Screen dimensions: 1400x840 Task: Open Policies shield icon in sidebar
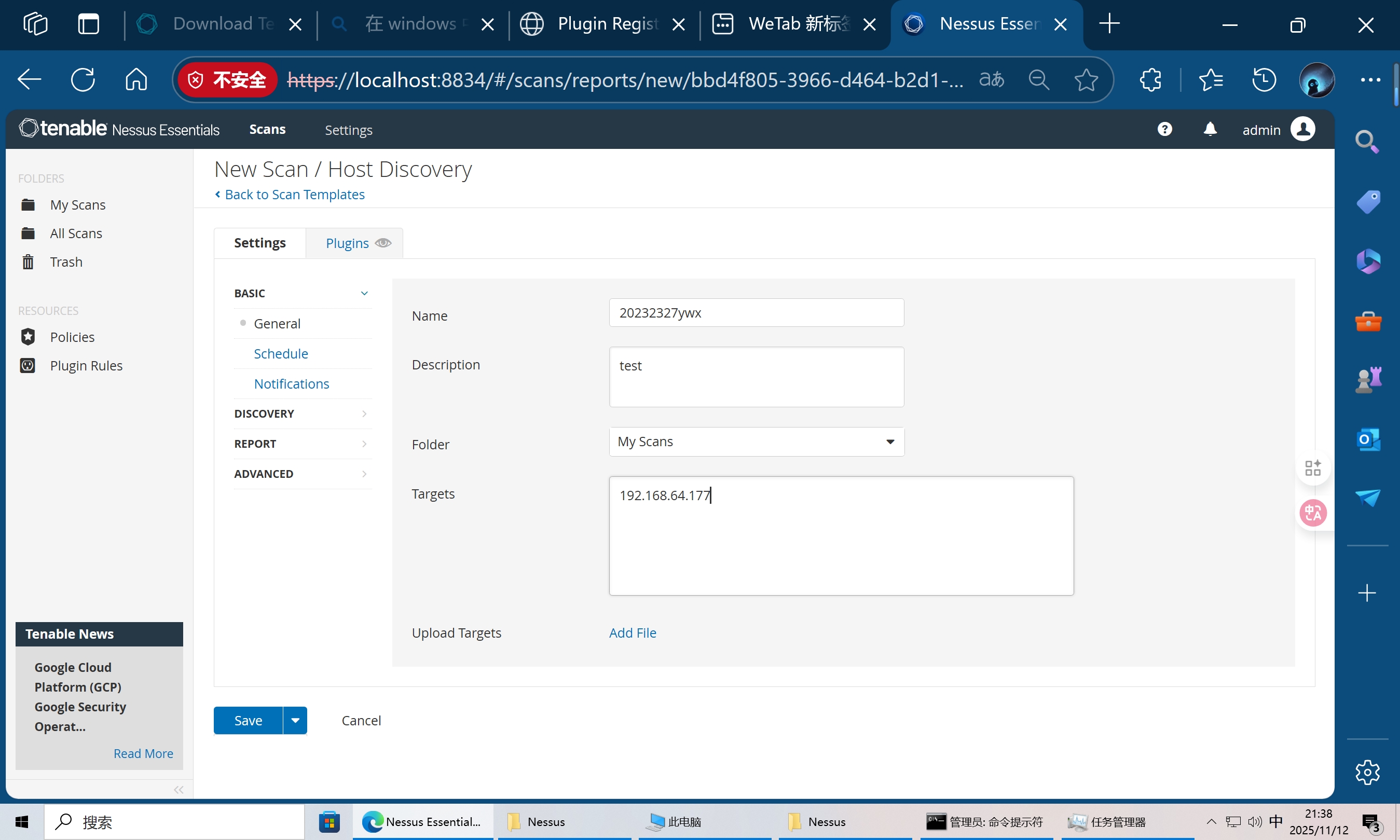pos(28,337)
